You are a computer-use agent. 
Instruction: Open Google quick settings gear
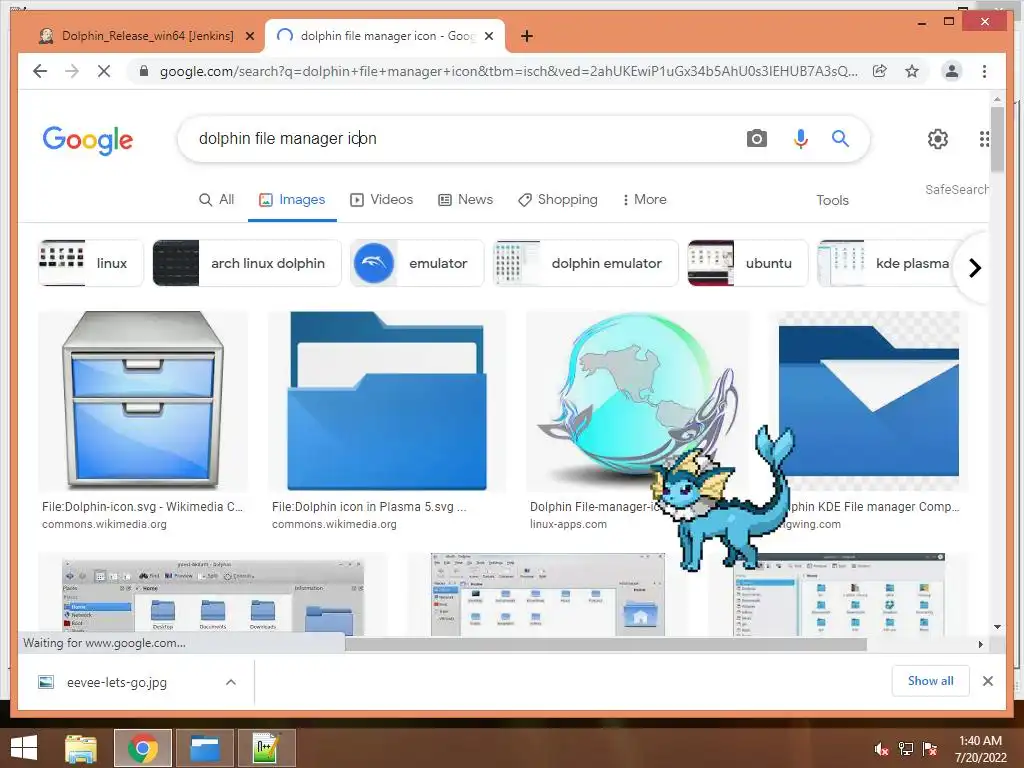[x=938, y=138]
